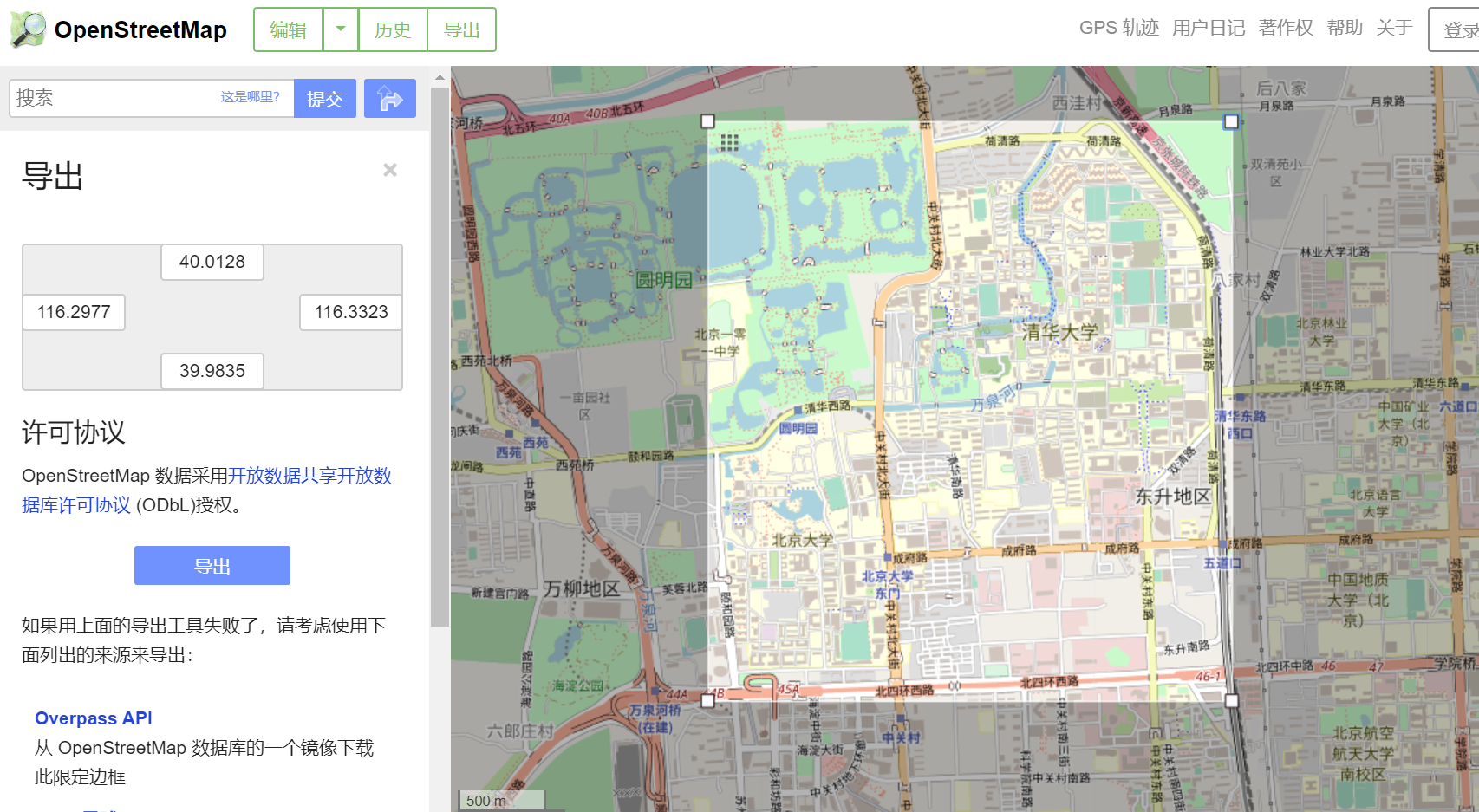Edit north latitude field 40.0128
Viewport: 1479px width, 812px height.
pyautogui.click(x=212, y=262)
